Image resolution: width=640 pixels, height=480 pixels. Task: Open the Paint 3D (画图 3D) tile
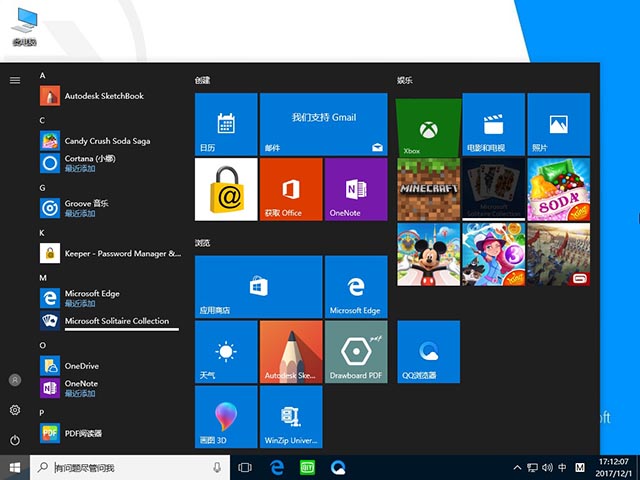tap(226, 417)
